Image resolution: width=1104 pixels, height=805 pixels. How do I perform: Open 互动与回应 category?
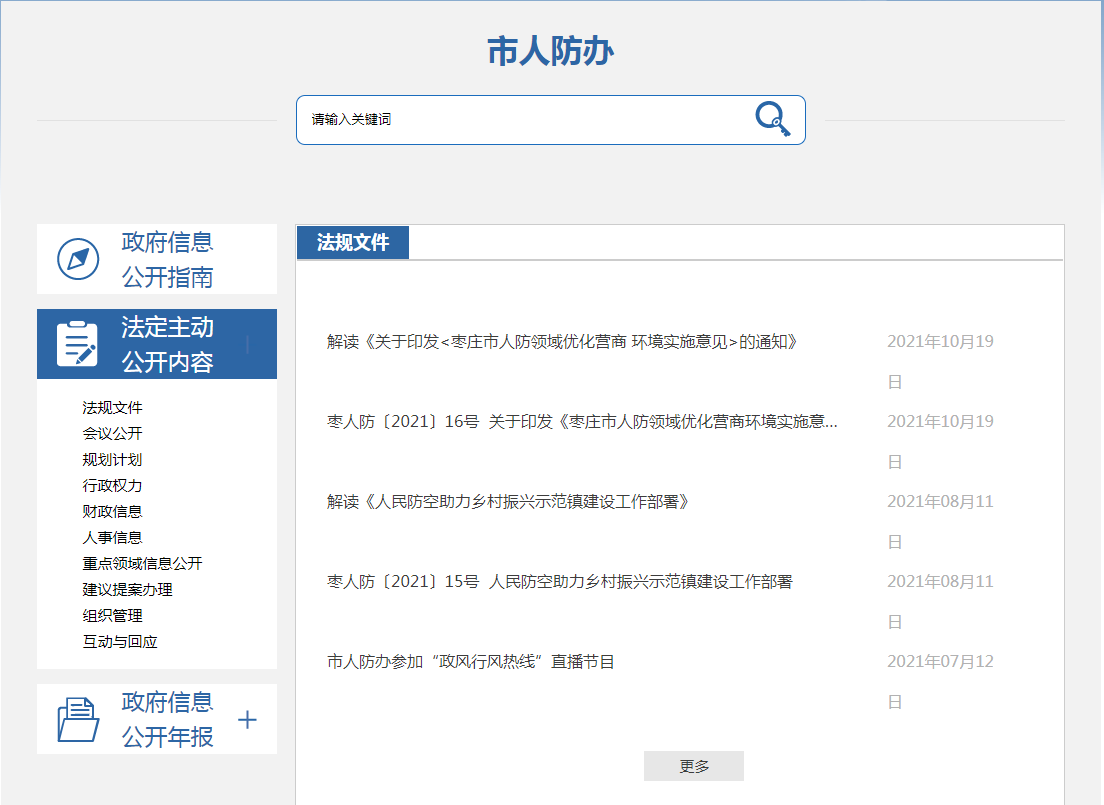click(120, 642)
